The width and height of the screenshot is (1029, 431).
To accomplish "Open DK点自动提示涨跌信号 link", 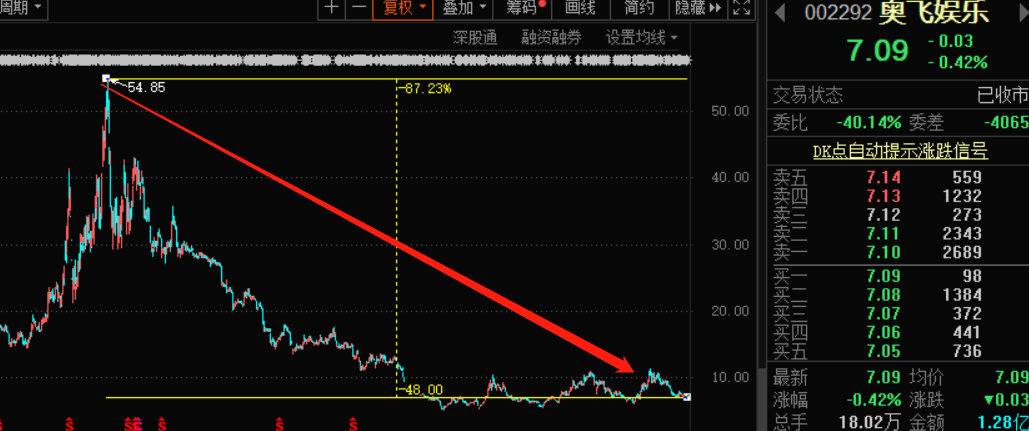I will pos(900,152).
